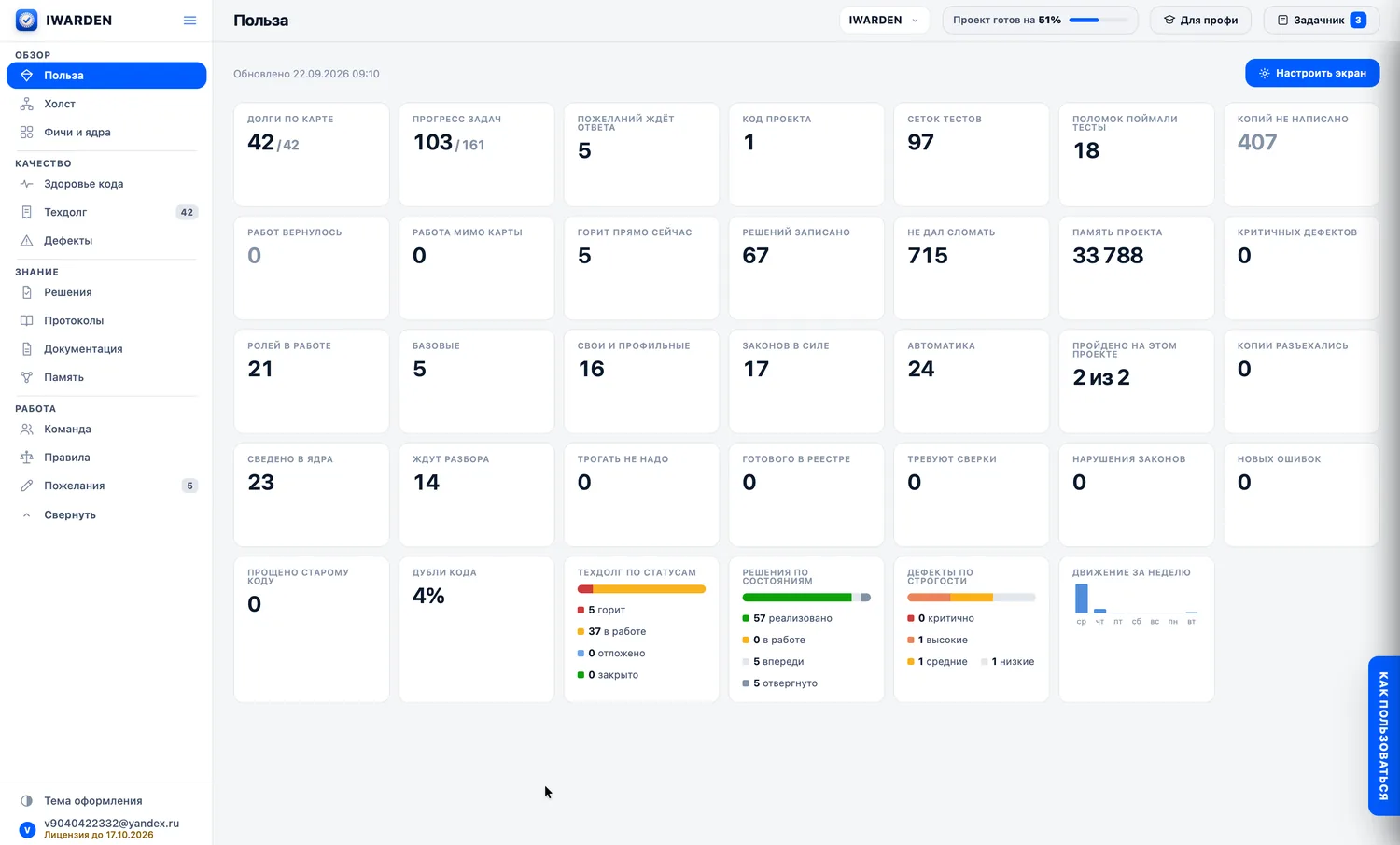Open the Задачник button
The image size is (1400, 845).
point(1322,21)
